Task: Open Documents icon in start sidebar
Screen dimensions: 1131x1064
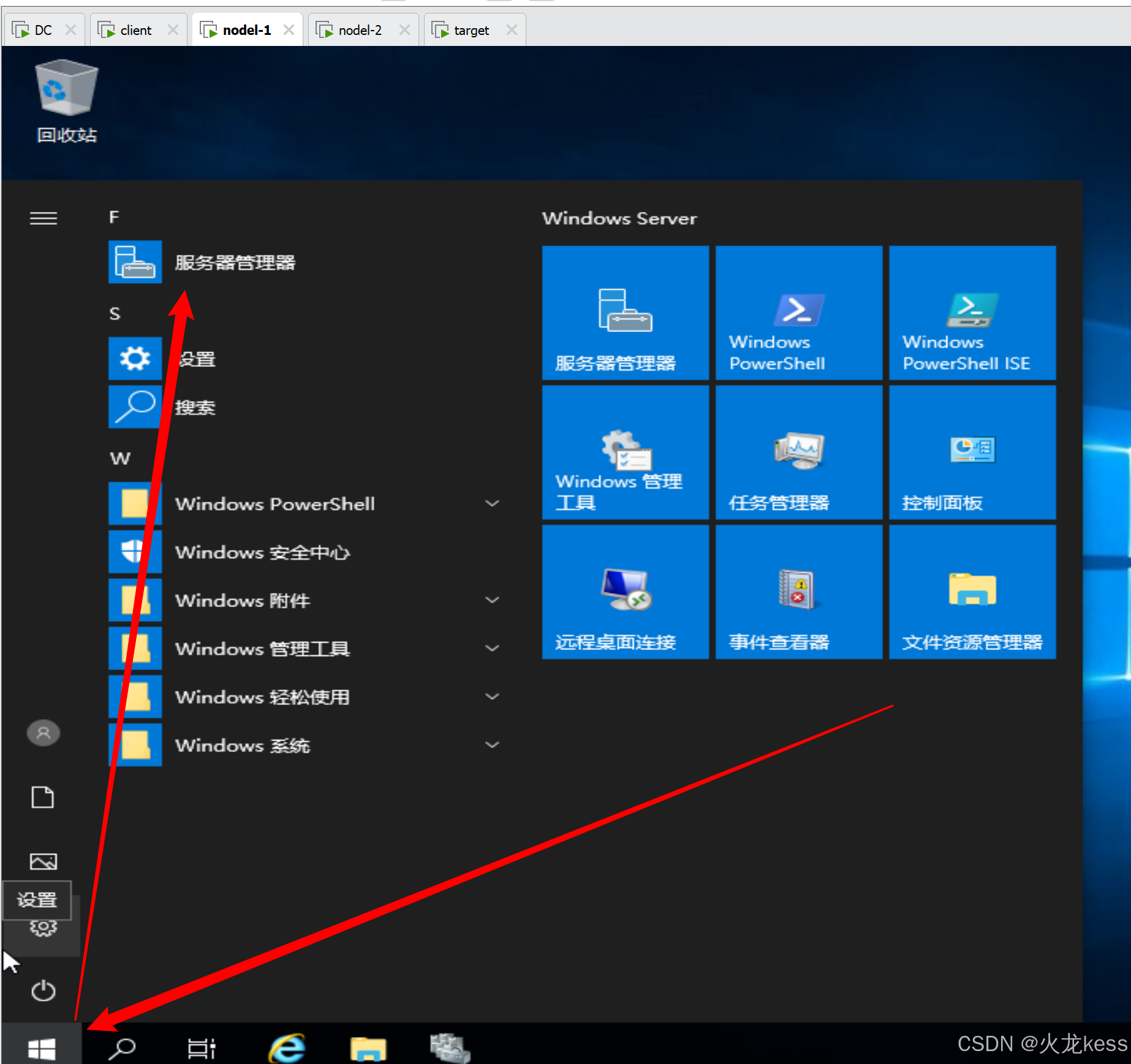Action: tap(43, 797)
